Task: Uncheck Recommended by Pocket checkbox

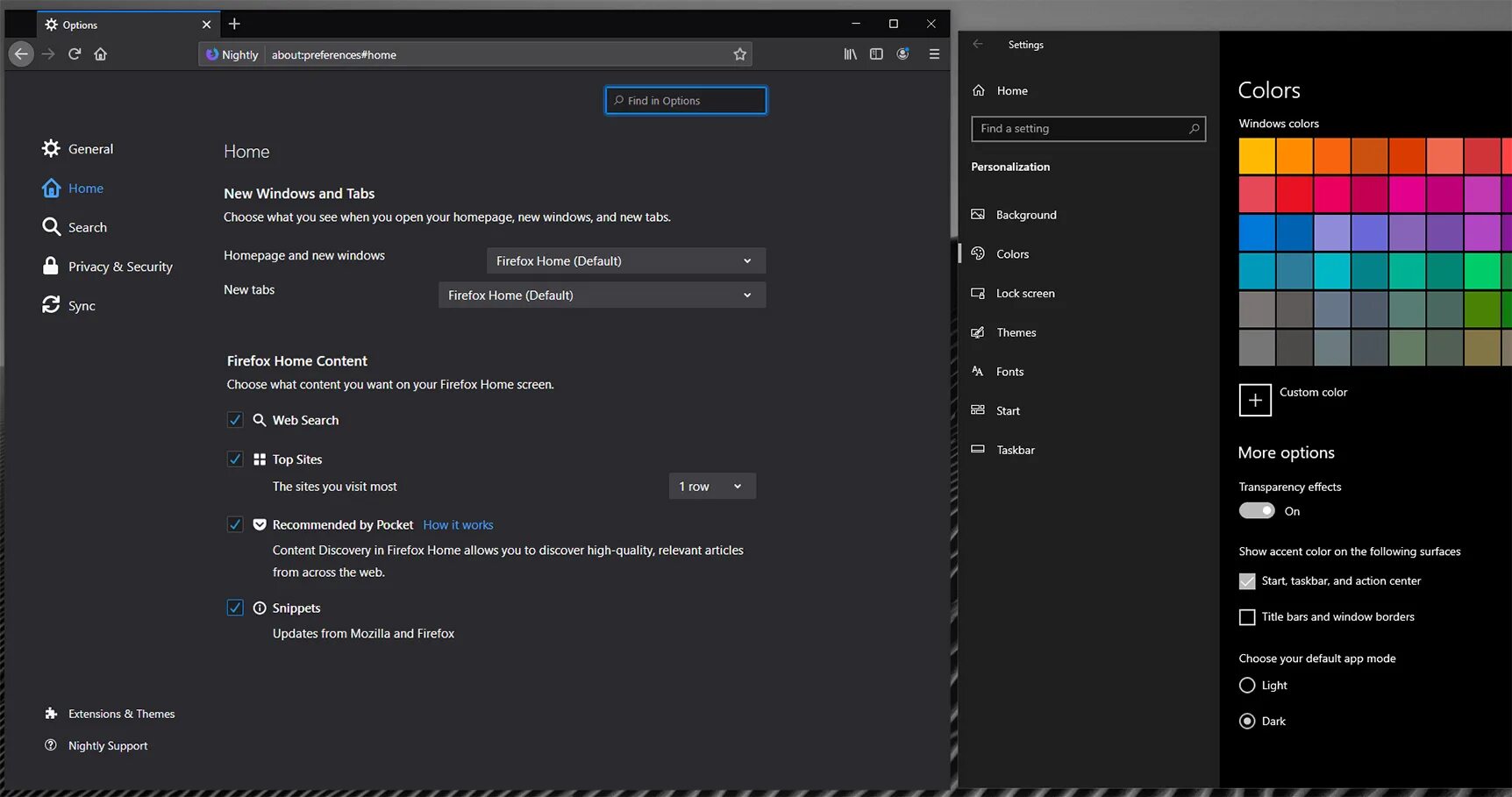Action: pyautogui.click(x=235, y=524)
